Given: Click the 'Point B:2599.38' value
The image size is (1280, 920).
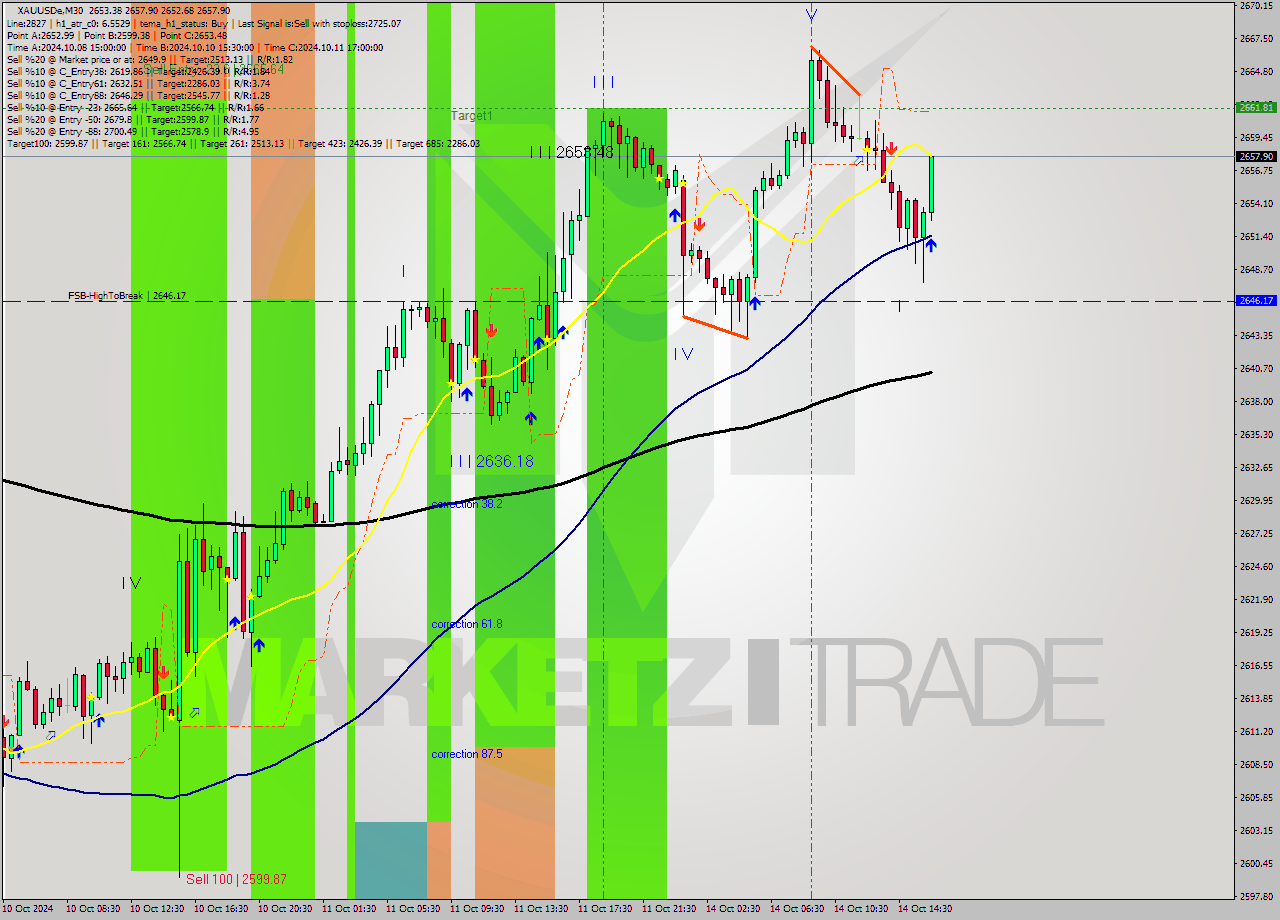Looking at the screenshot, I should 118,35.
